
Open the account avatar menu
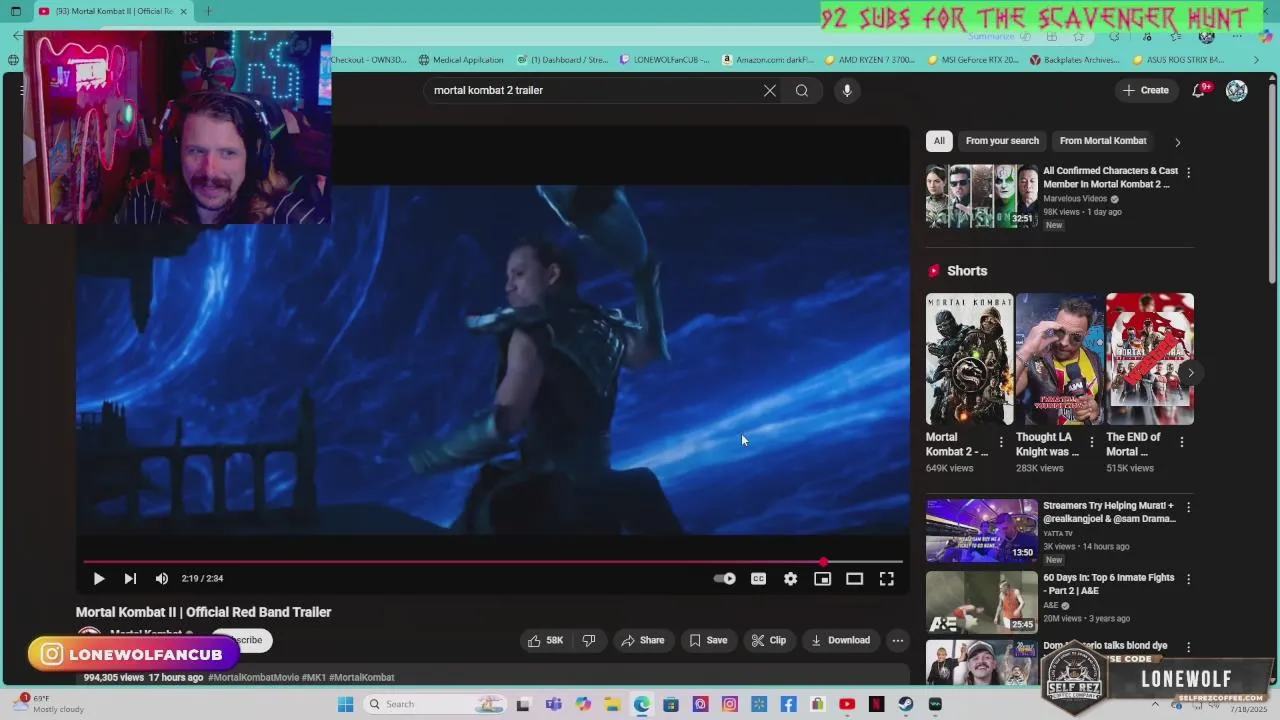tap(1237, 90)
